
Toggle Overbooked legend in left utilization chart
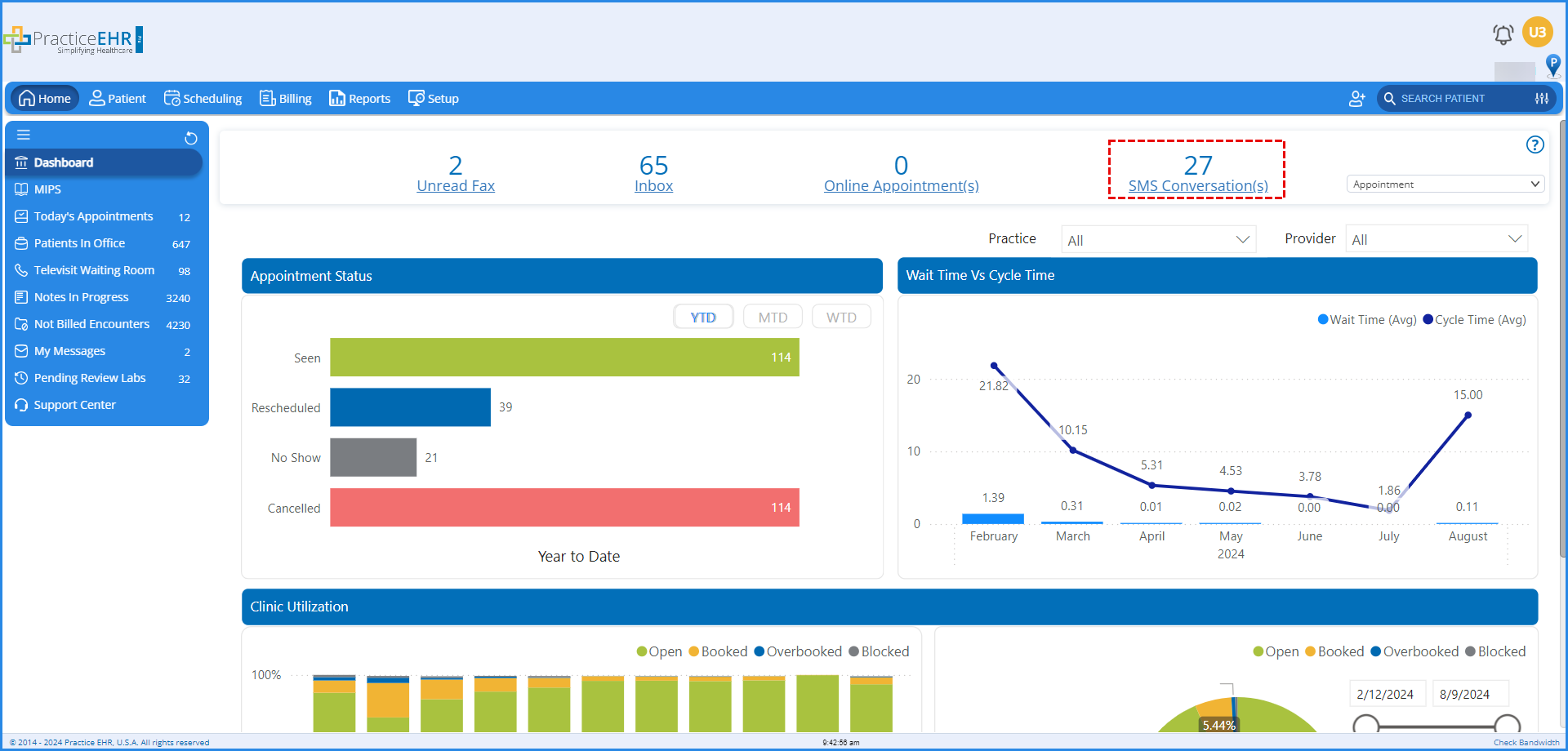click(x=798, y=651)
